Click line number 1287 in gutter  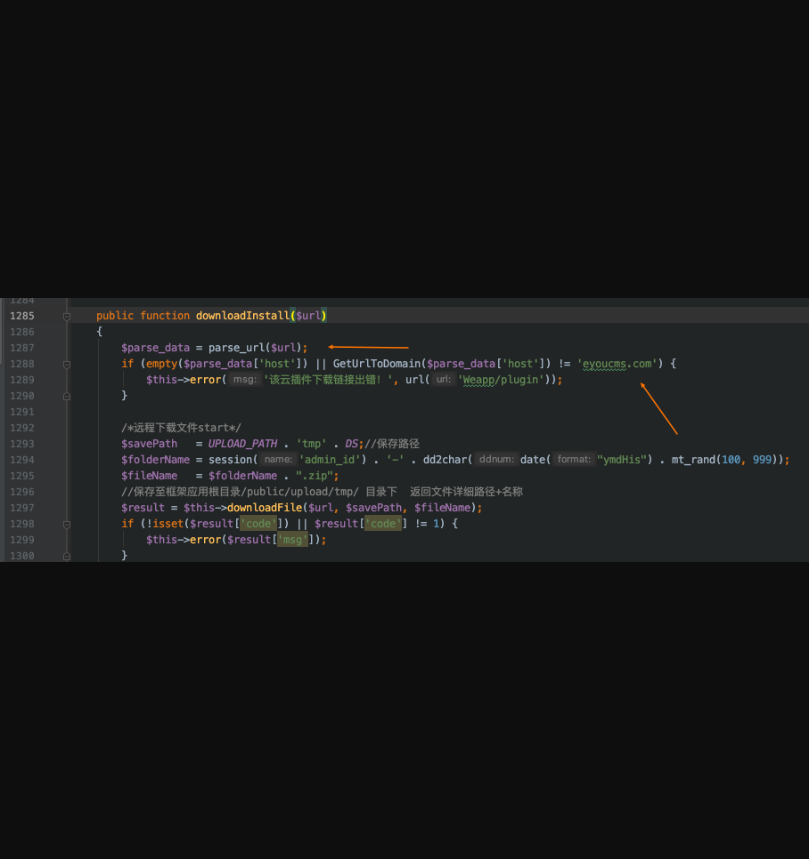point(21,348)
